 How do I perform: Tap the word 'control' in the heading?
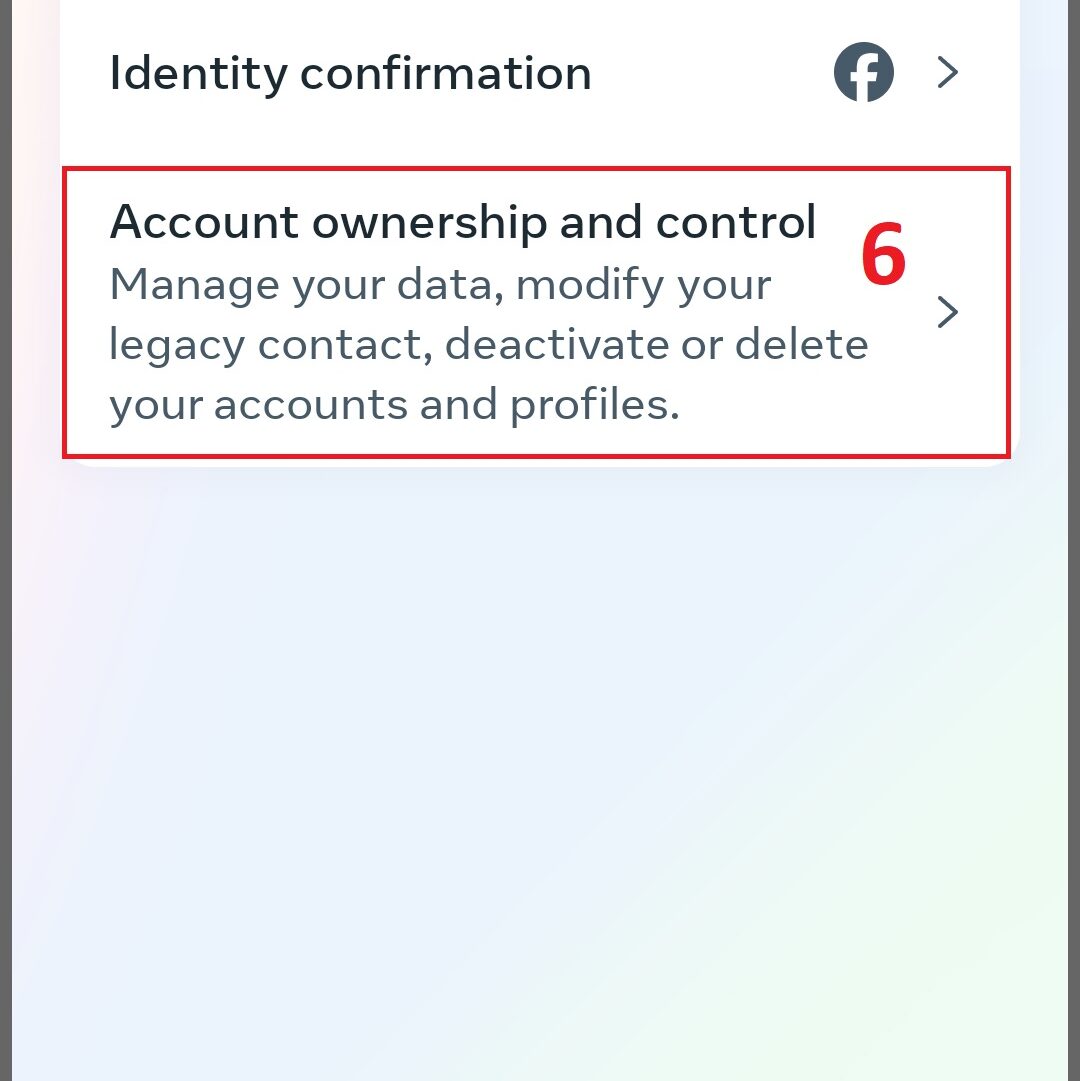coord(736,222)
